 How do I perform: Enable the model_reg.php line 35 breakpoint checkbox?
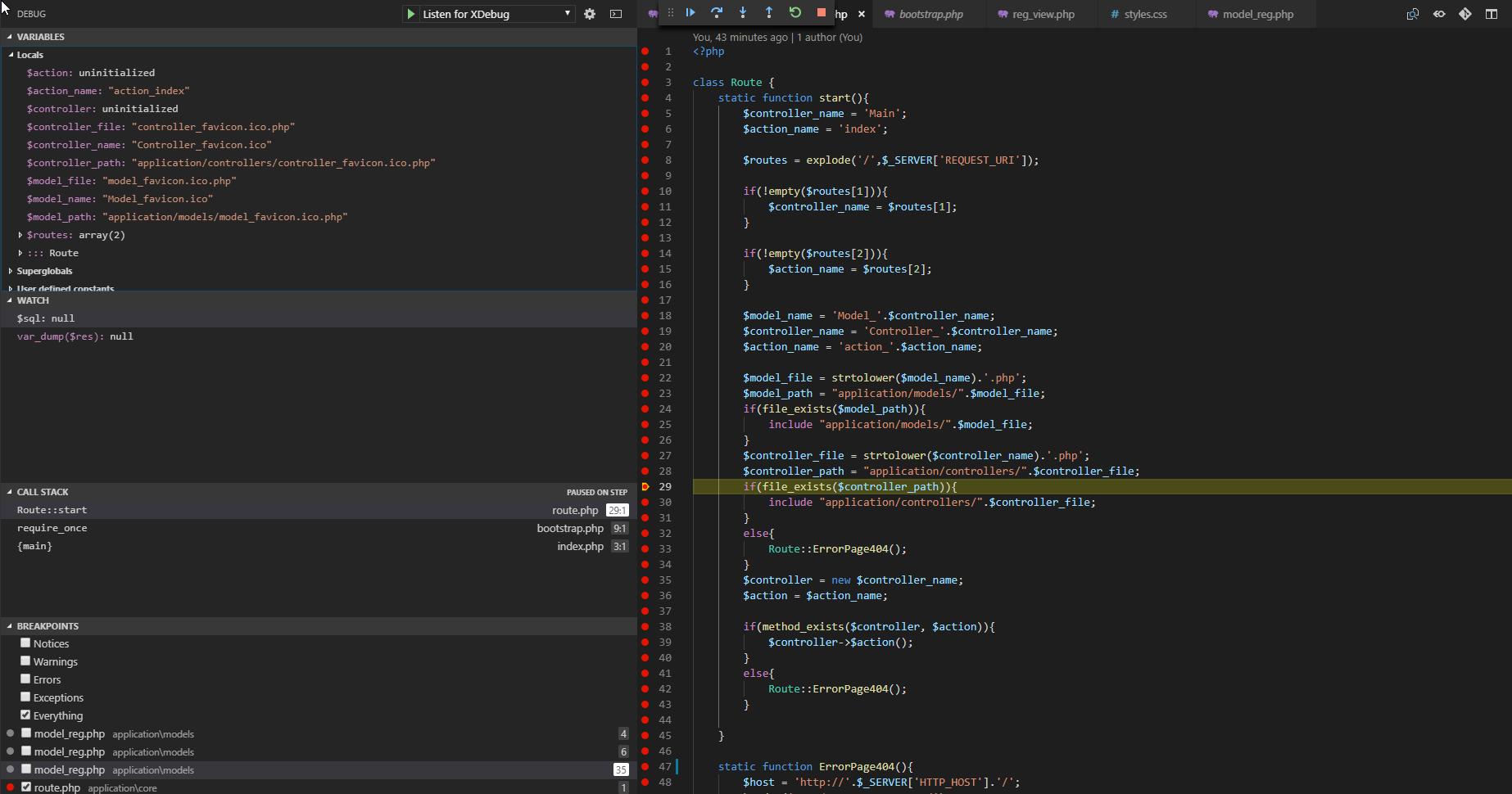click(x=26, y=769)
